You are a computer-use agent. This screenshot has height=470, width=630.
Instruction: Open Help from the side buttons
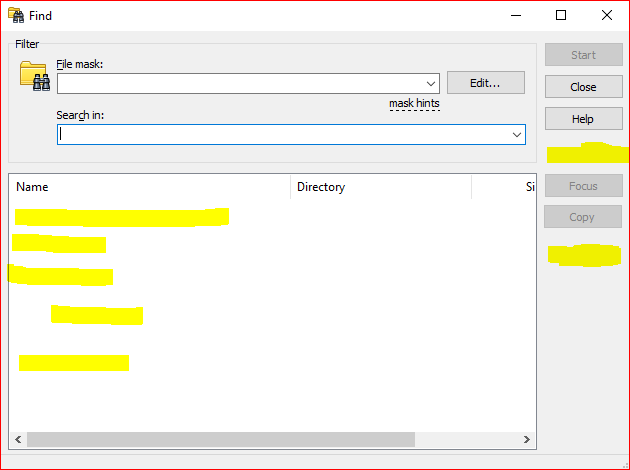click(583, 119)
